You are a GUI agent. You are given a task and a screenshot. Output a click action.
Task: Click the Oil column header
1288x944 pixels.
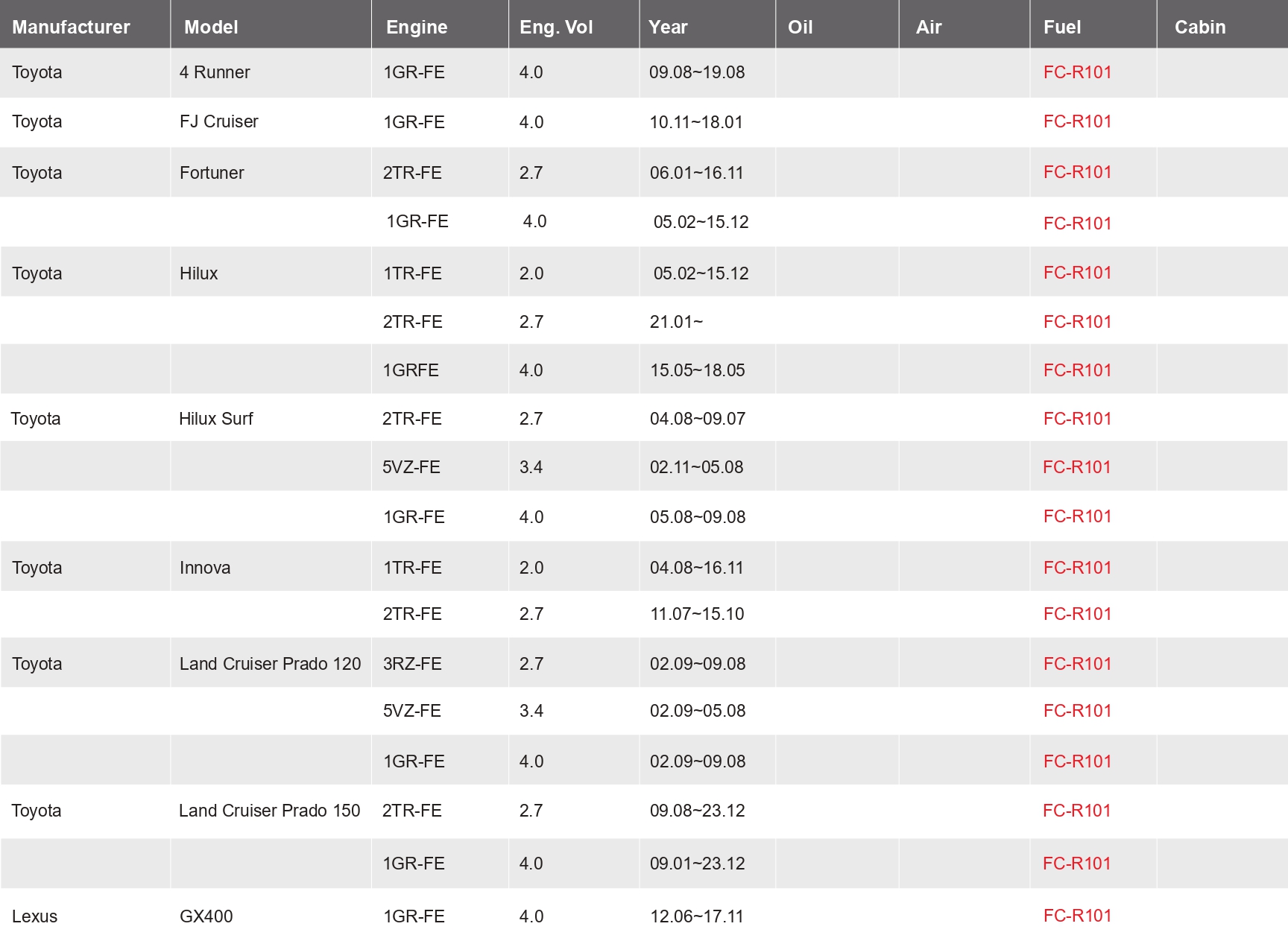(x=800, y=27)
